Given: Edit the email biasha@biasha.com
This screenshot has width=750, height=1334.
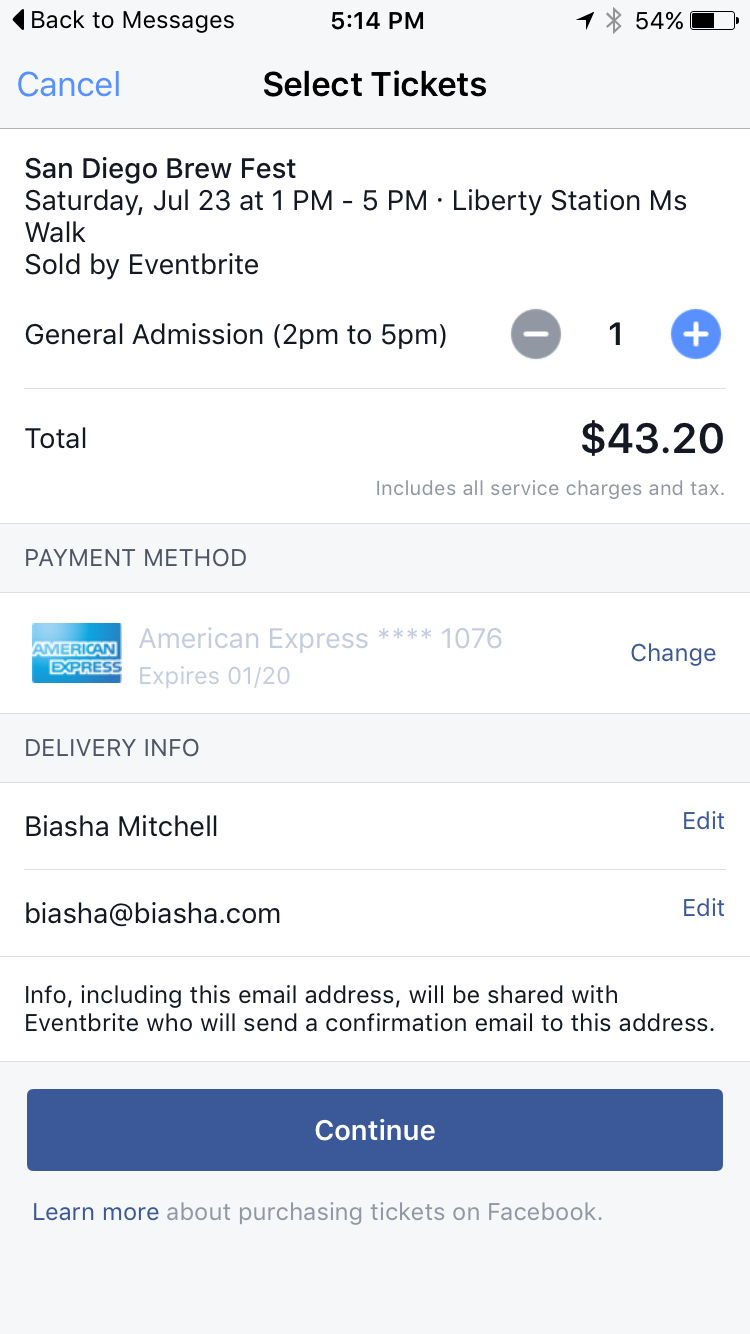Looking at the screenshot, I should (703, 908).
